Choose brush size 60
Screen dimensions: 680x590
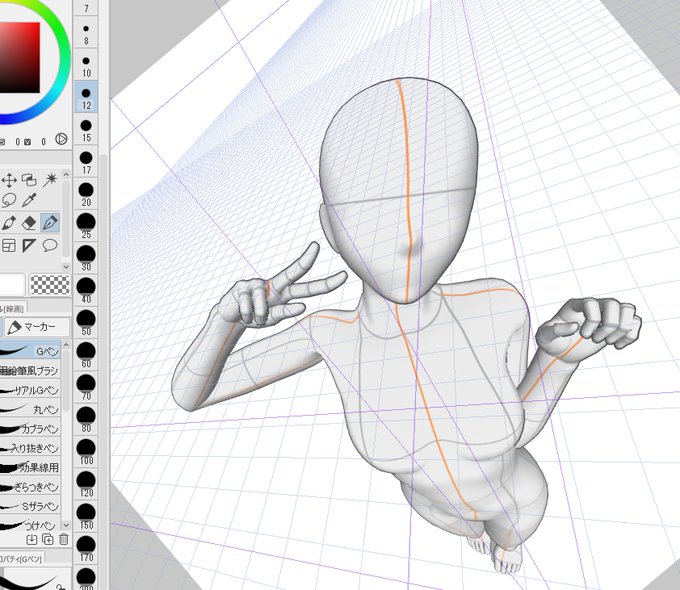click(86, 356)
